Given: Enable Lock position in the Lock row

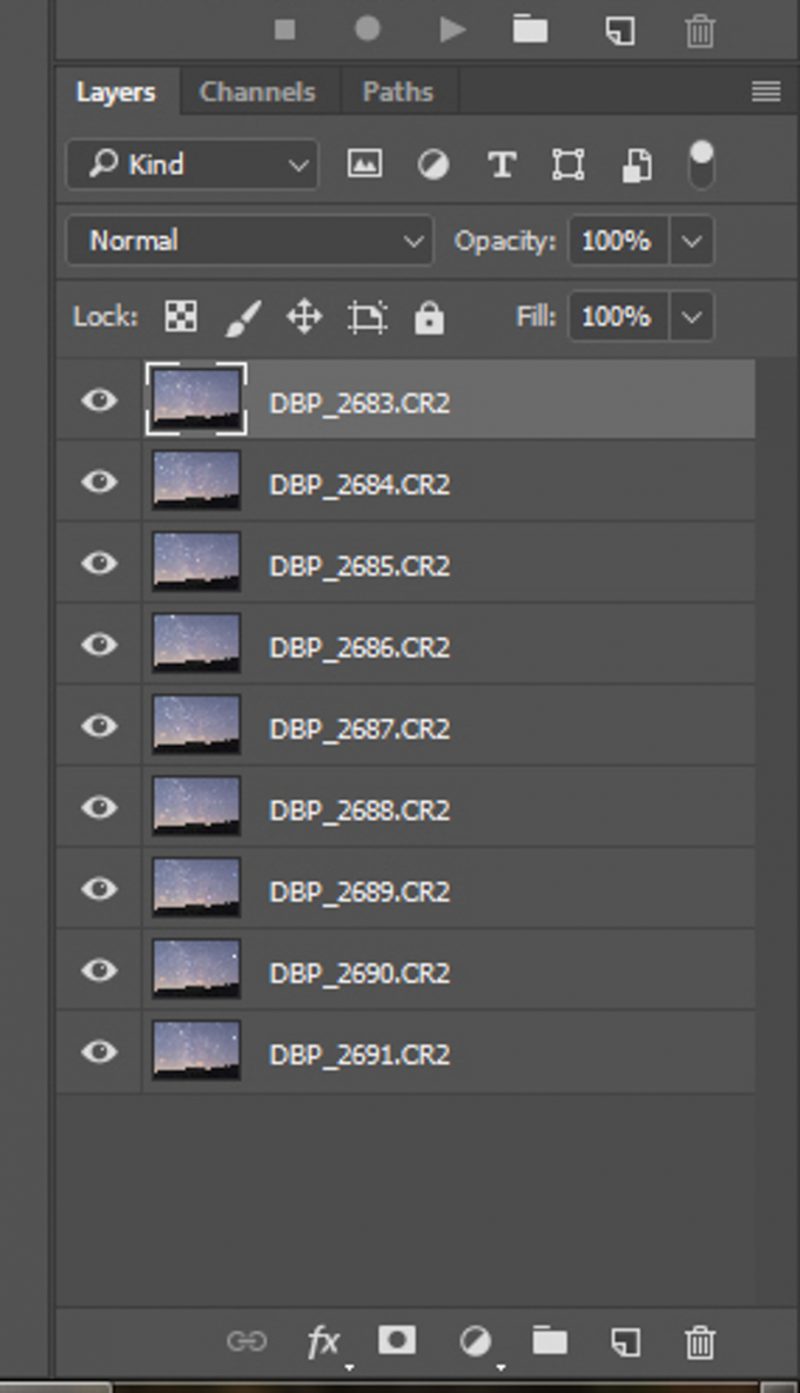Looking at the screenshot, I should coord(303,317).
